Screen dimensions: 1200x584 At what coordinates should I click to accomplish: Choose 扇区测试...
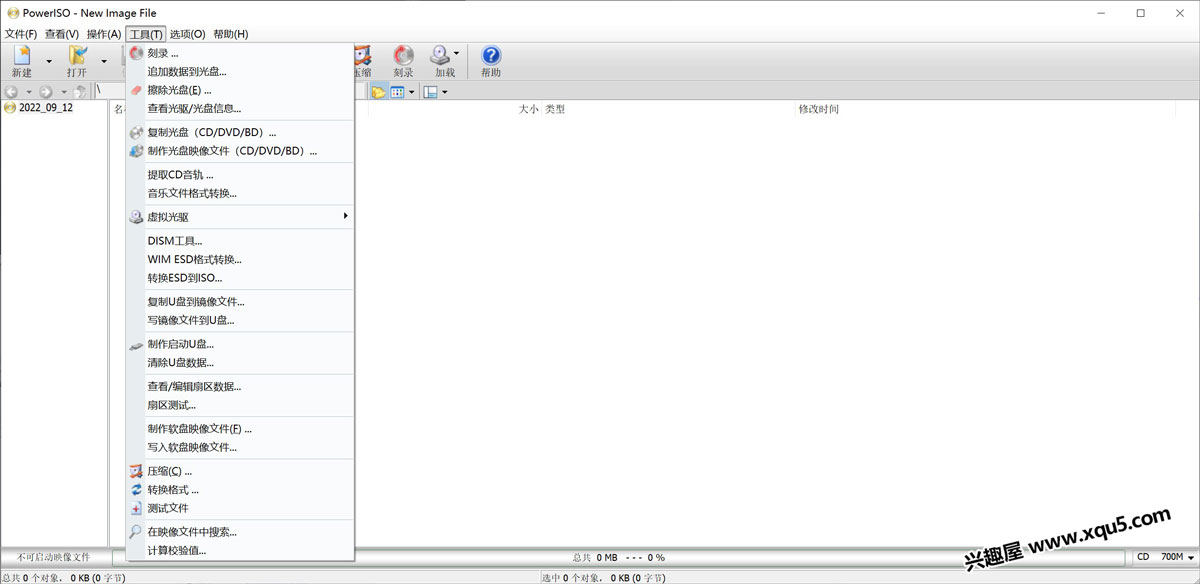[x=240, y=405]
